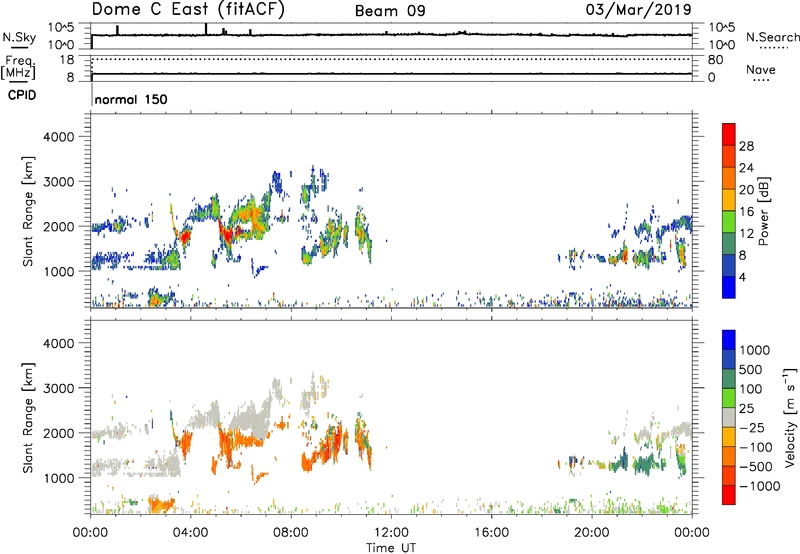
Task: Click the dotted Nave line in frequency panel
Action: 391,59
